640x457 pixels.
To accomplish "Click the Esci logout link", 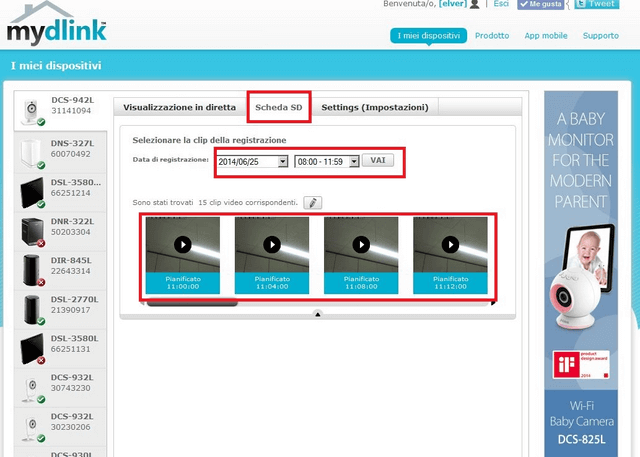I will (x=501, y=4).
